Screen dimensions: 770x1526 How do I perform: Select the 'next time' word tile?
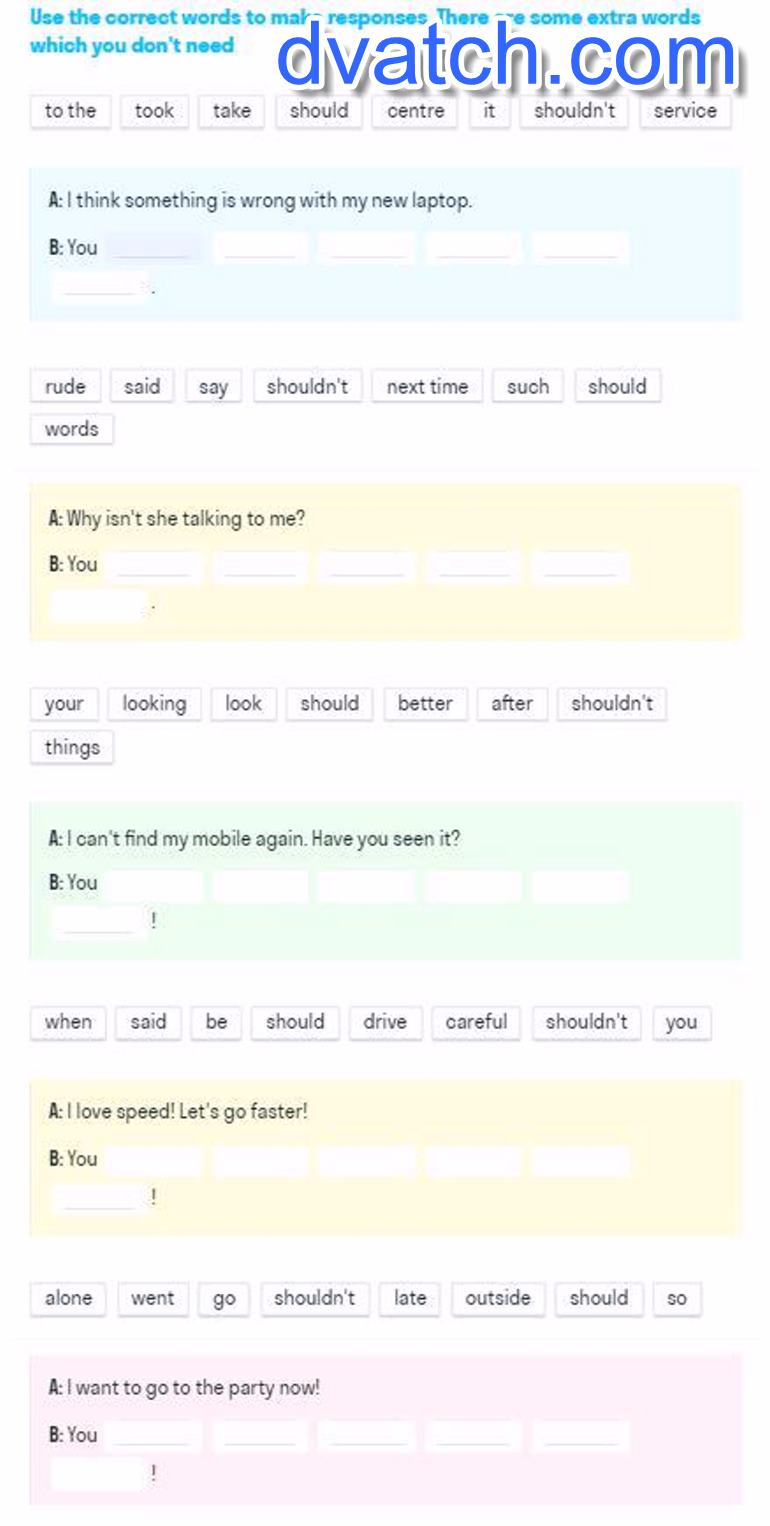(x=427, y=386)
